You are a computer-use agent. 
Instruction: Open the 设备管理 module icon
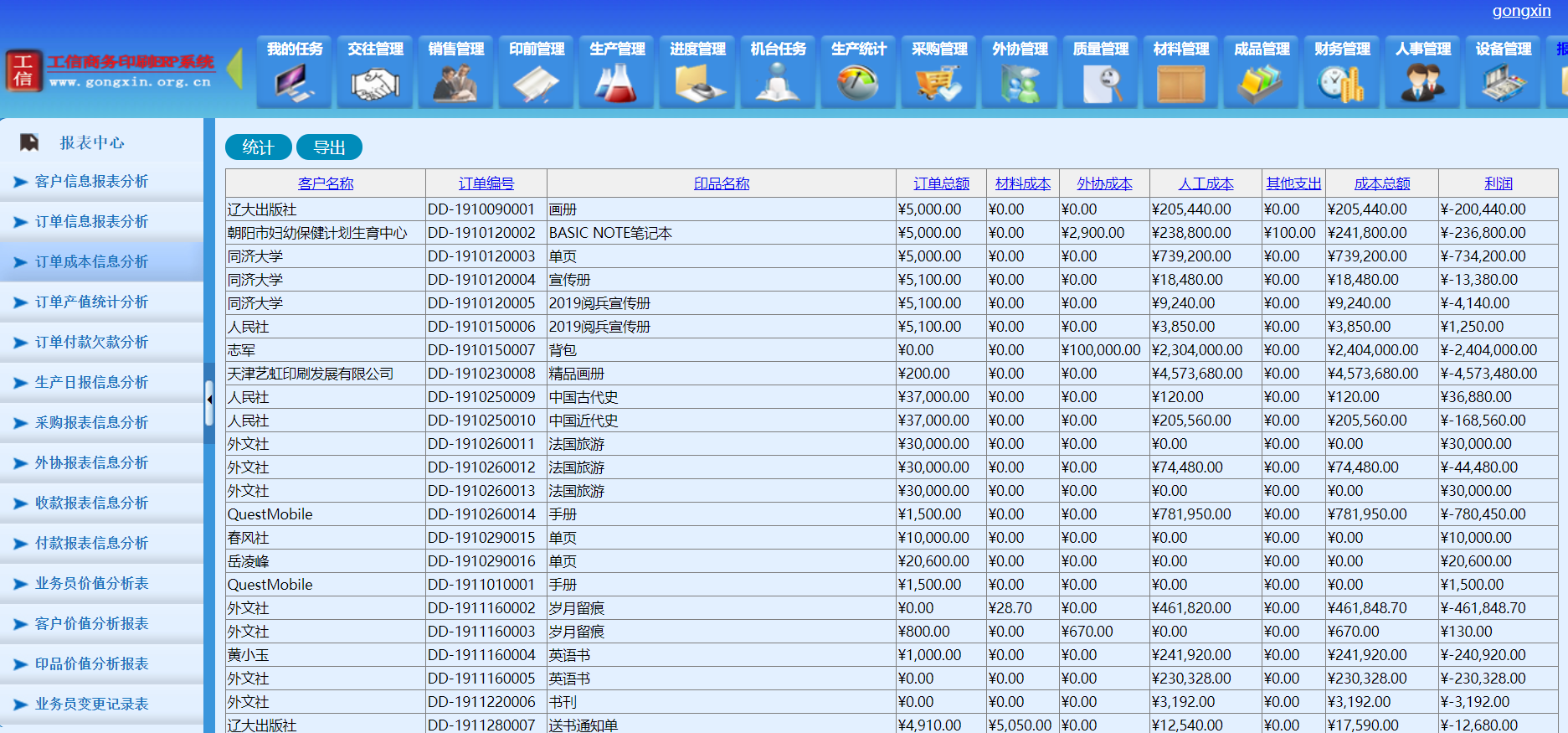coord(1503,82)
